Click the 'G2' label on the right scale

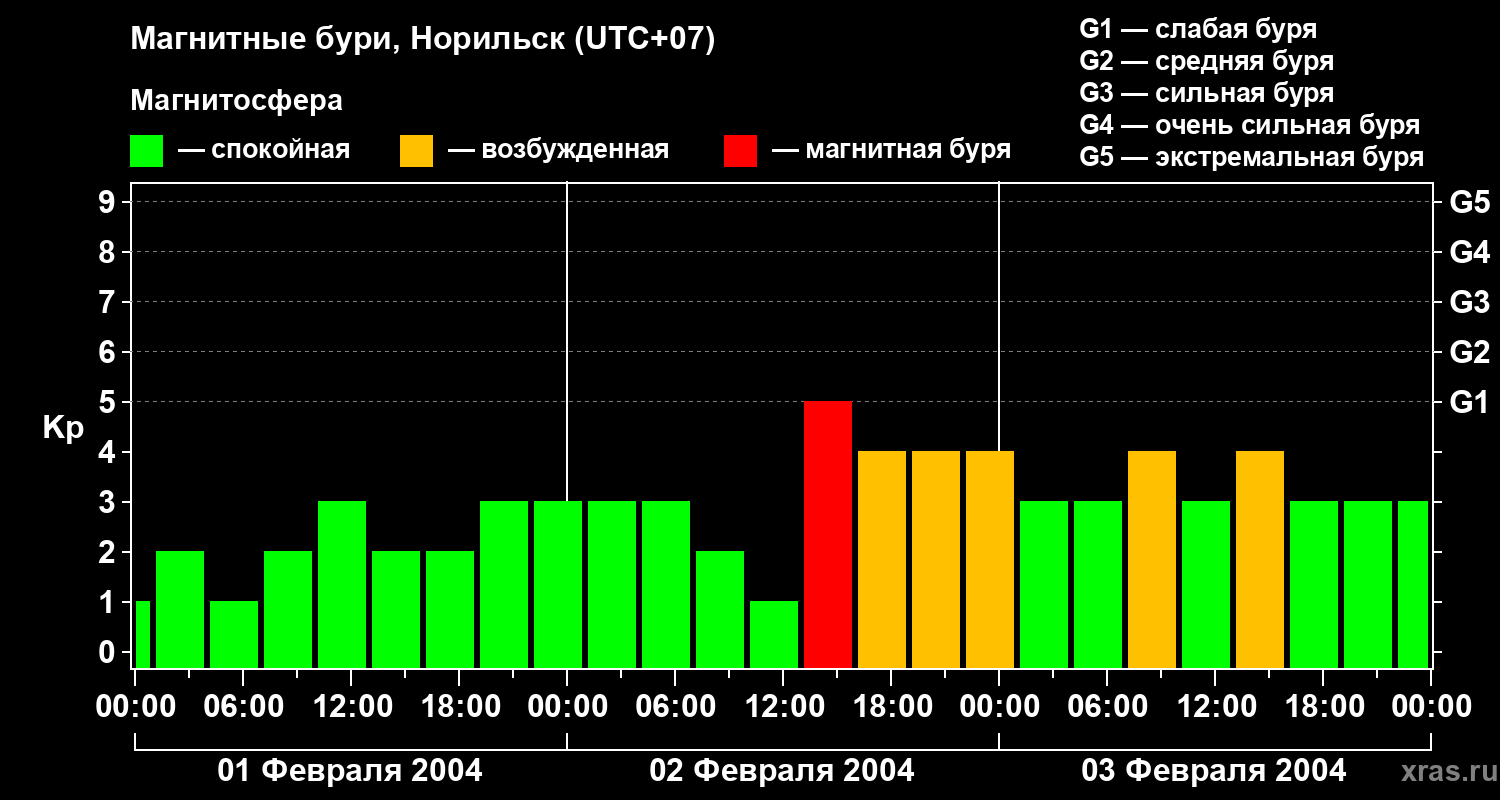pyautogui.click(x=1469, y=352)
